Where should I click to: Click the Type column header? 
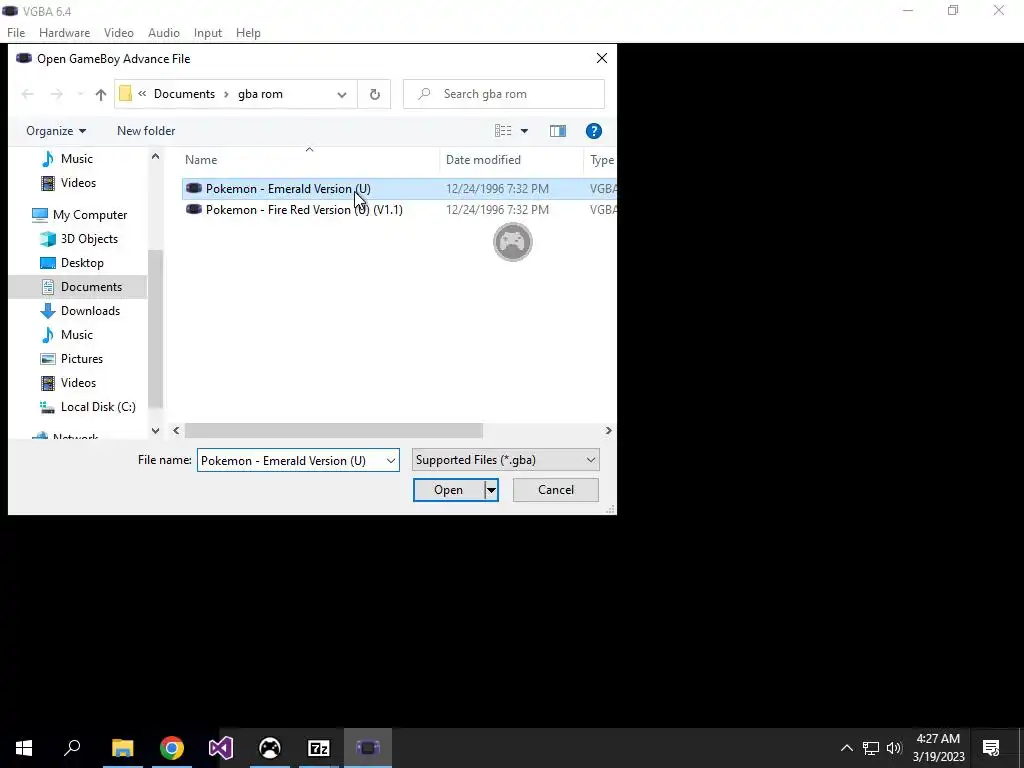click(601, 160)
